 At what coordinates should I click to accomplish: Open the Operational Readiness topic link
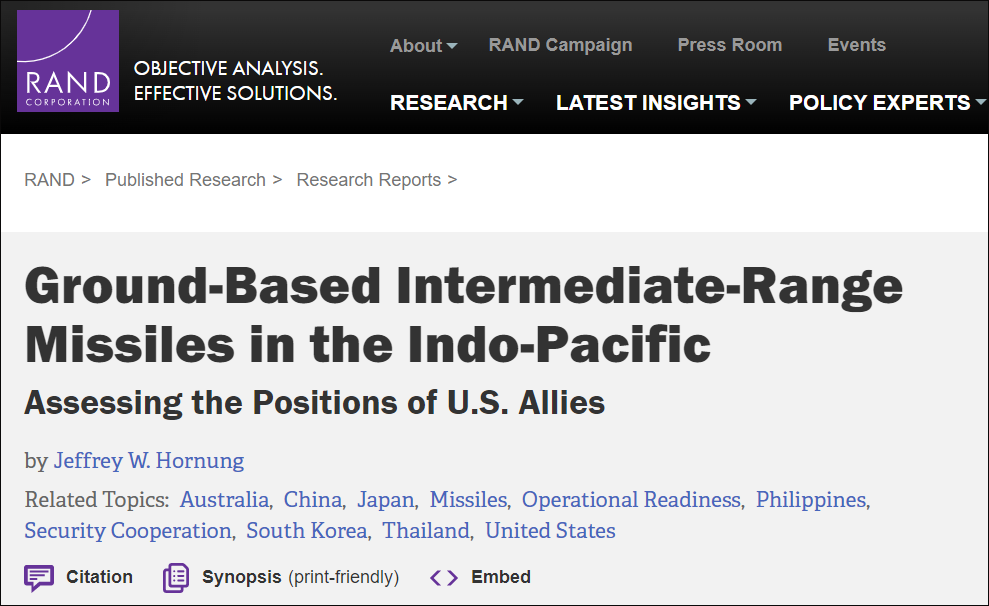point(631,500)
